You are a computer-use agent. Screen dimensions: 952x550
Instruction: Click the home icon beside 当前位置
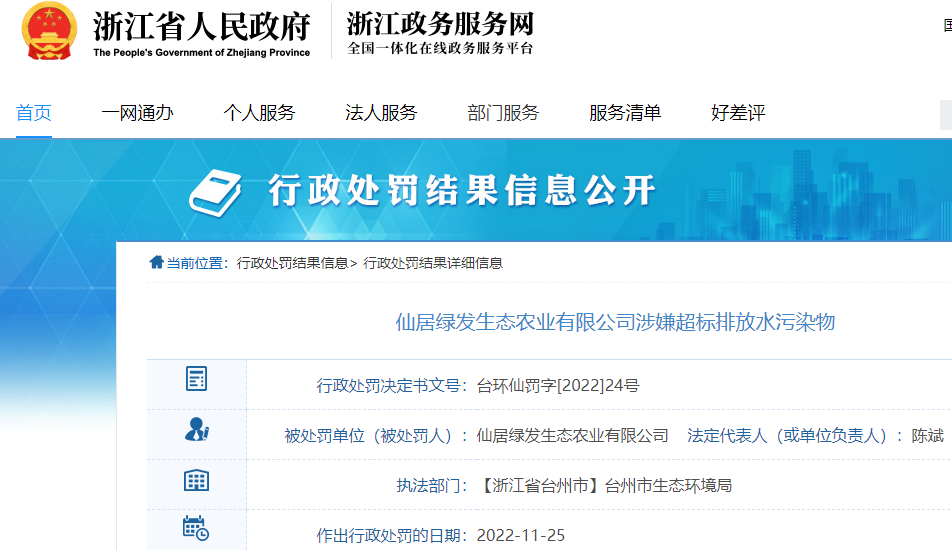pos(157,262)
